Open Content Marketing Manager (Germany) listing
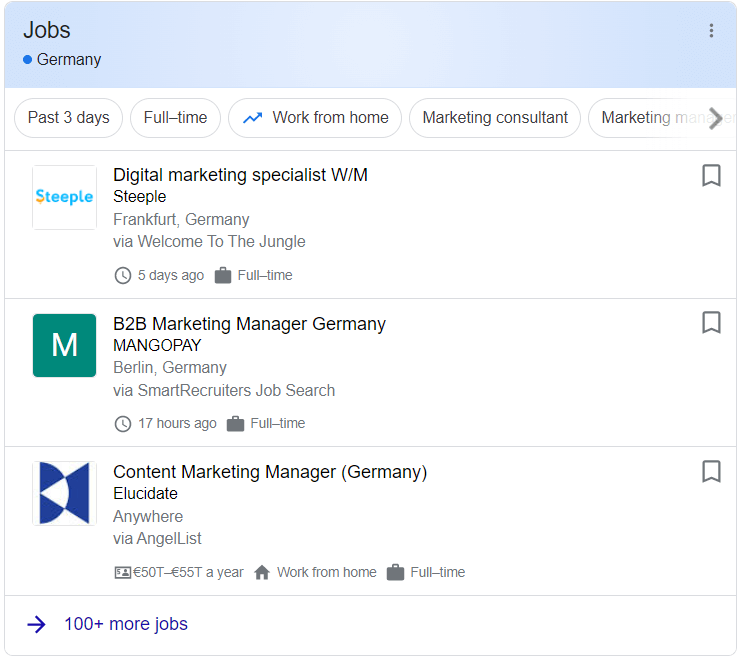 [x=270, y=472]
